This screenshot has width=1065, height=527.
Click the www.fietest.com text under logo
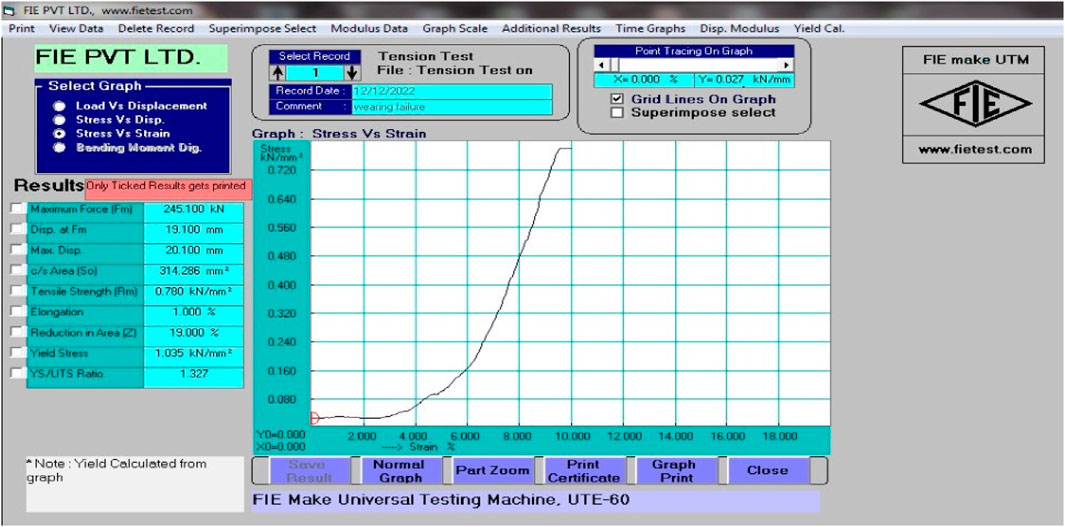tap(975, 149)
